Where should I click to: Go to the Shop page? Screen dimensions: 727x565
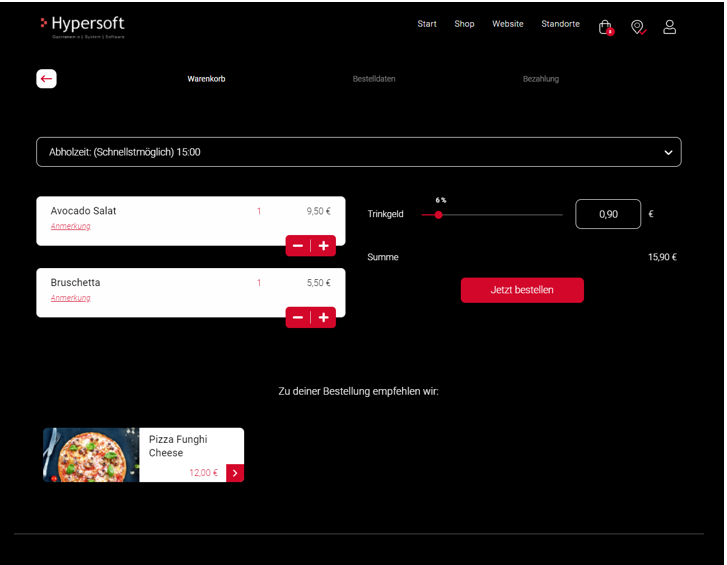pyautogui.click(x=464, y=24)
